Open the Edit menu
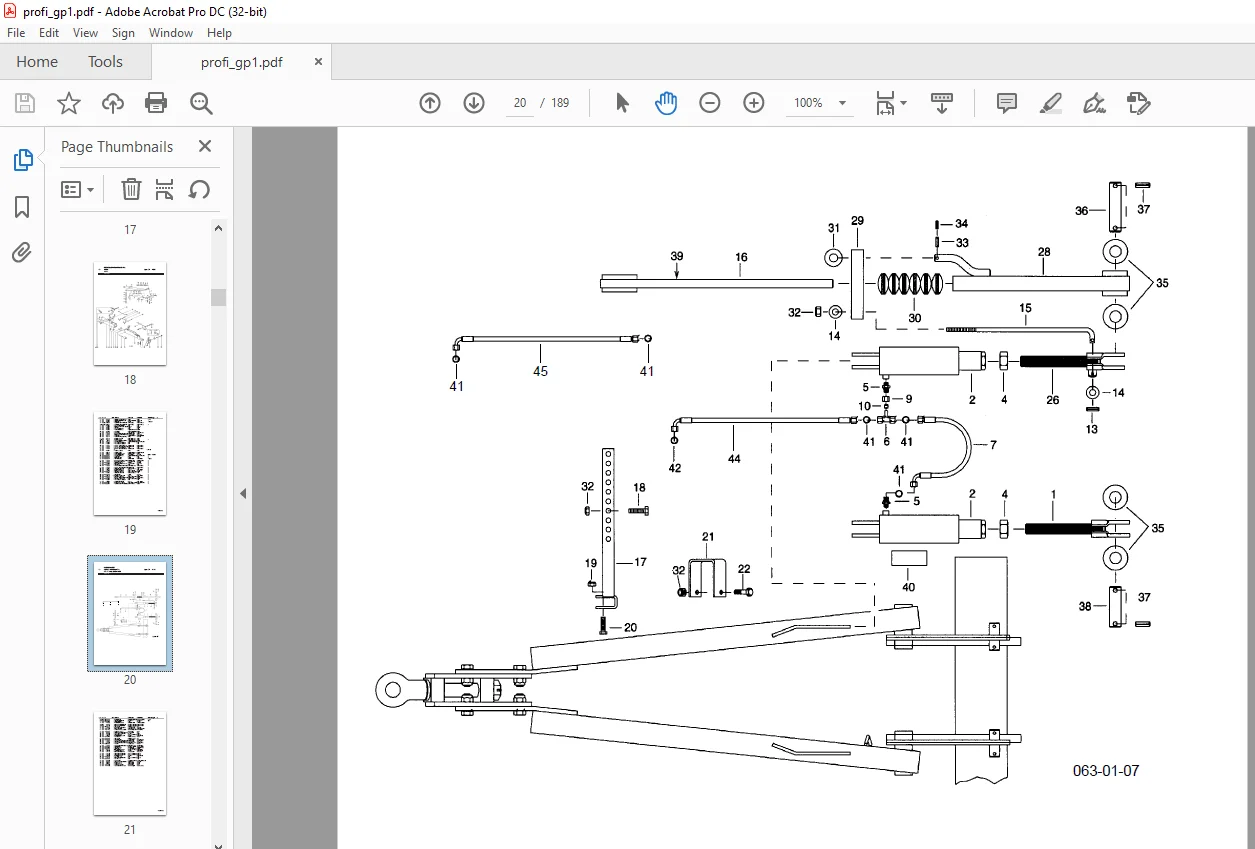 (49, 33)
